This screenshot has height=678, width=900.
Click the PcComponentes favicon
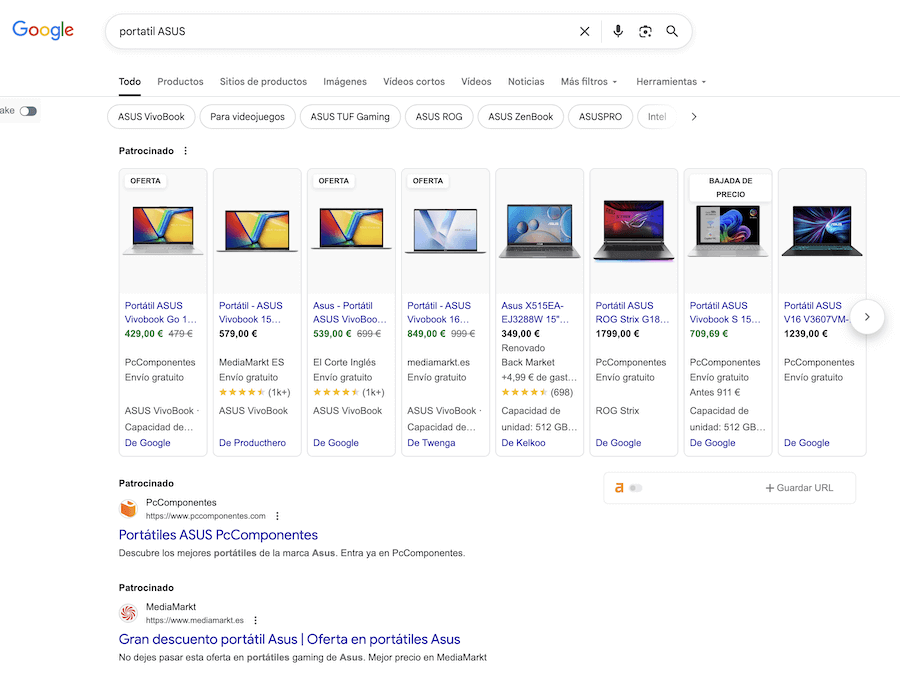[x=128, y=509]
